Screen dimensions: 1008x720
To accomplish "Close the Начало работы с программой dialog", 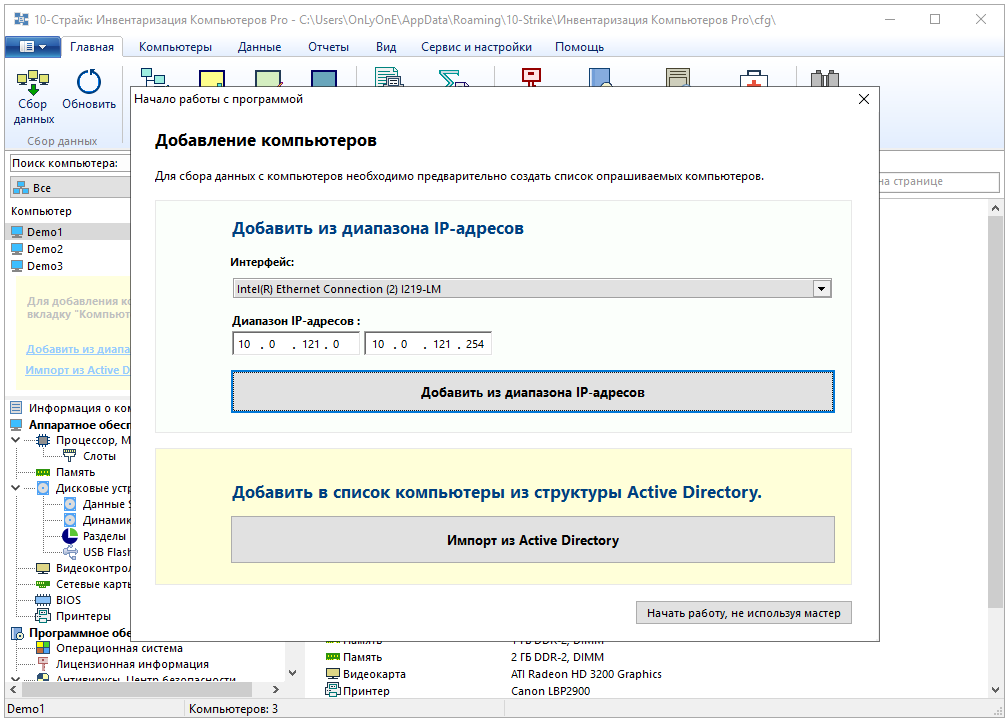I will (x=864, y=99).
